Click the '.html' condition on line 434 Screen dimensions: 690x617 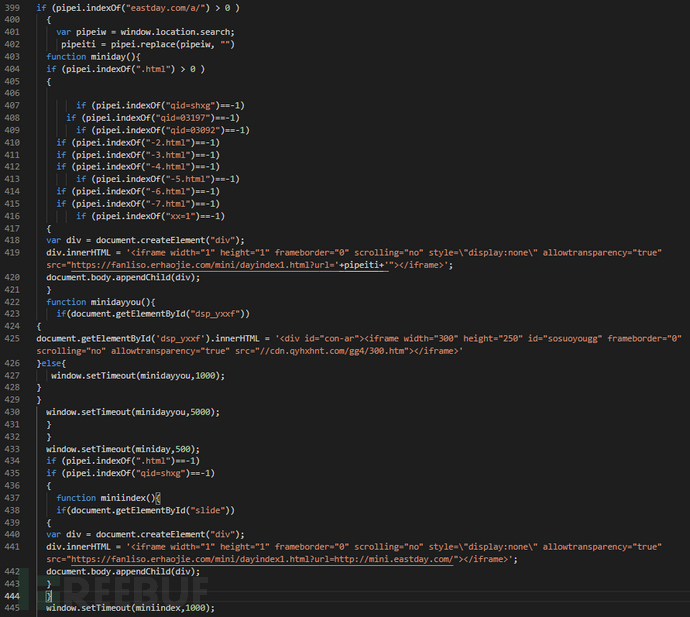[x=123, y=461]
